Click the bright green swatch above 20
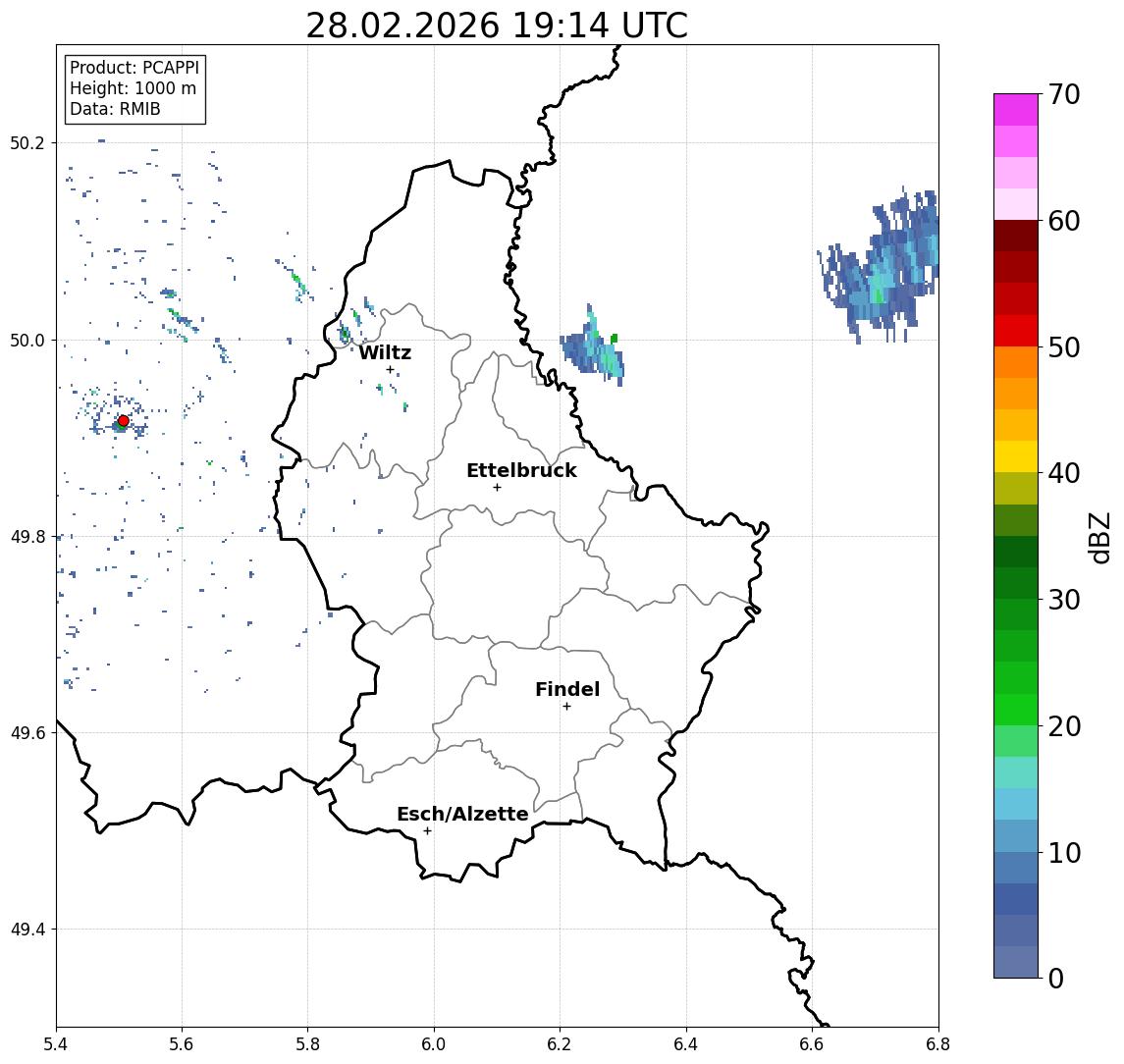This screenshot has width=1124, height=1064. coord(1016,709)
